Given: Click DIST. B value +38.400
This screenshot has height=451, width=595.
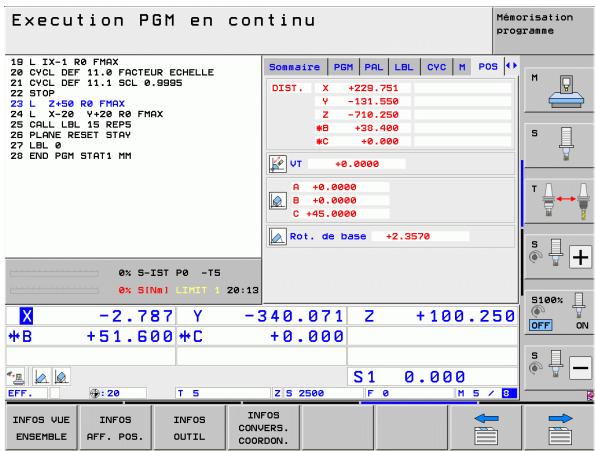Looking at the screenshot, I should (x=376, y=128).
